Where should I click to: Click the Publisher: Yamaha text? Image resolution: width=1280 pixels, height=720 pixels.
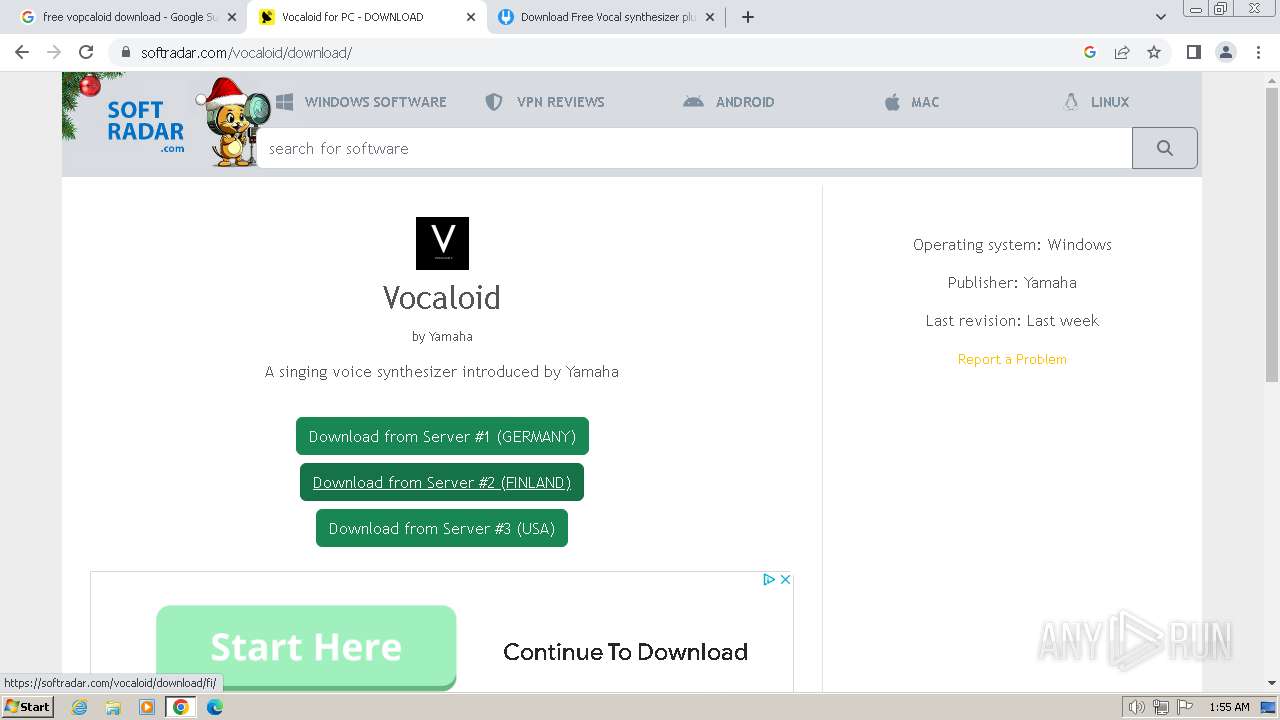(1012, 283)
